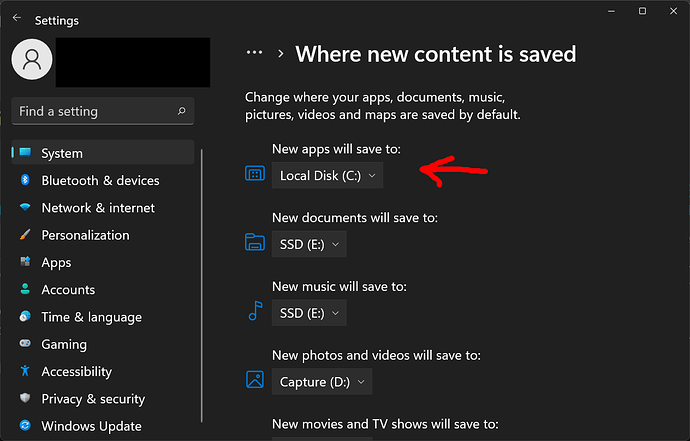Open the breadcrumb ellipsis menu
690x441 pixels.
click(255, 53)
